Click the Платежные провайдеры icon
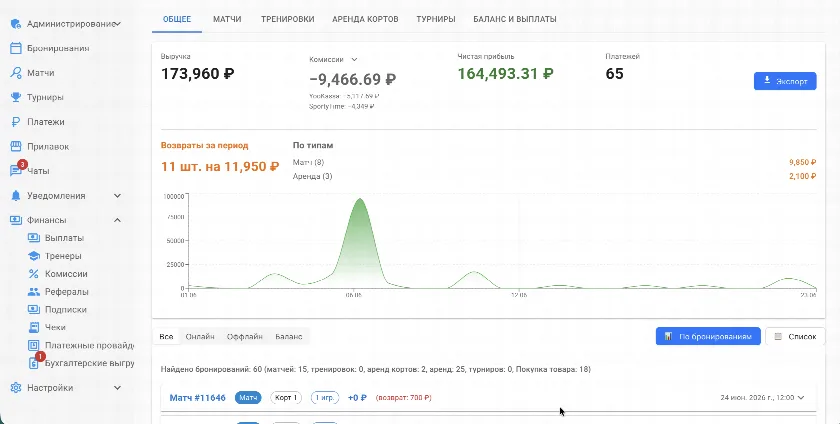This screenshot has height=424, width=840. pyautogui.click(x=34, y=346)
